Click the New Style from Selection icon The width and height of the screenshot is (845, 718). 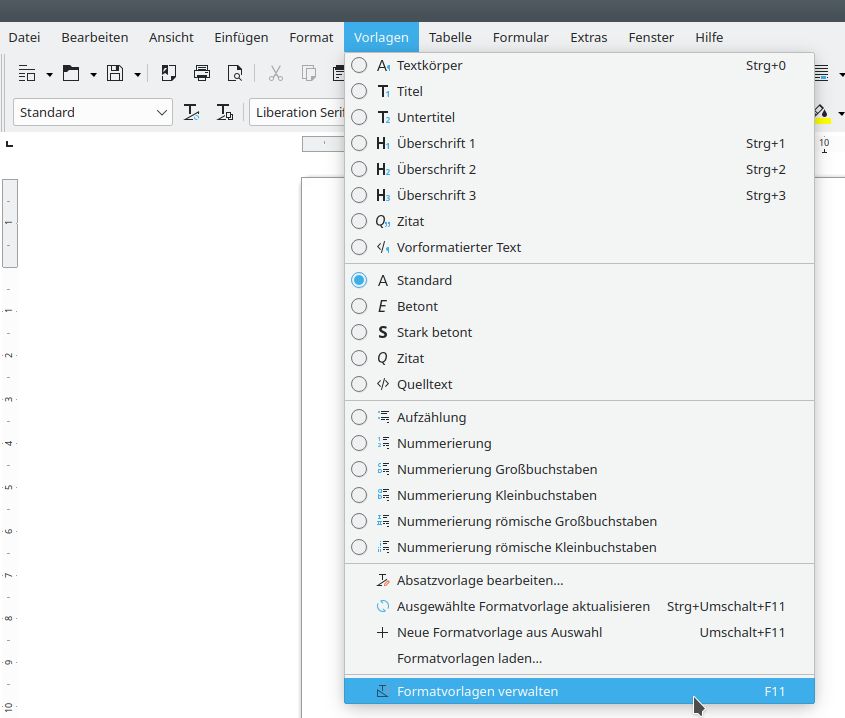[225, 113]
